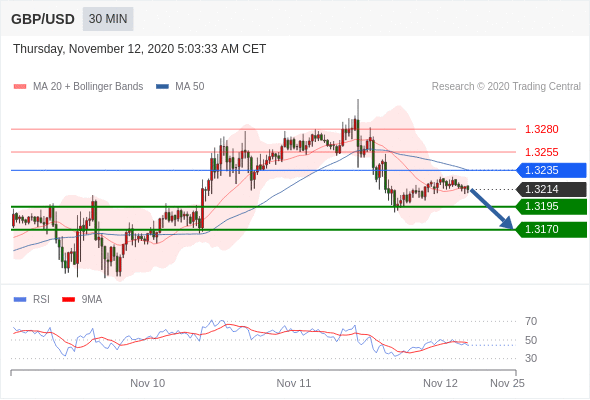Click the MA 50 blue legend swatch
Image resolution: width=590 pixels, height=400 pixels.
[x=162, y=87]
